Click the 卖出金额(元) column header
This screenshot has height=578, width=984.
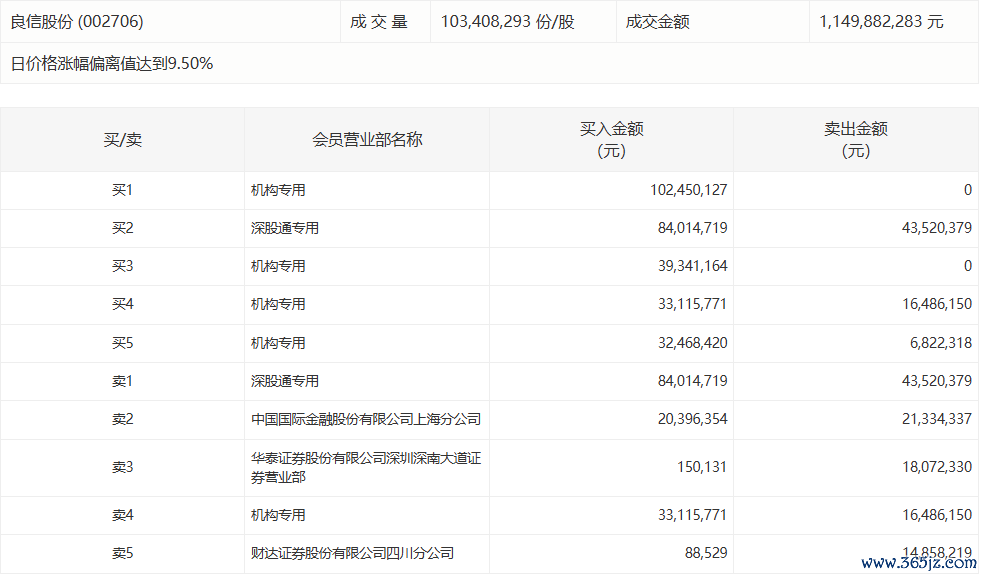click(x=855, y=140)
